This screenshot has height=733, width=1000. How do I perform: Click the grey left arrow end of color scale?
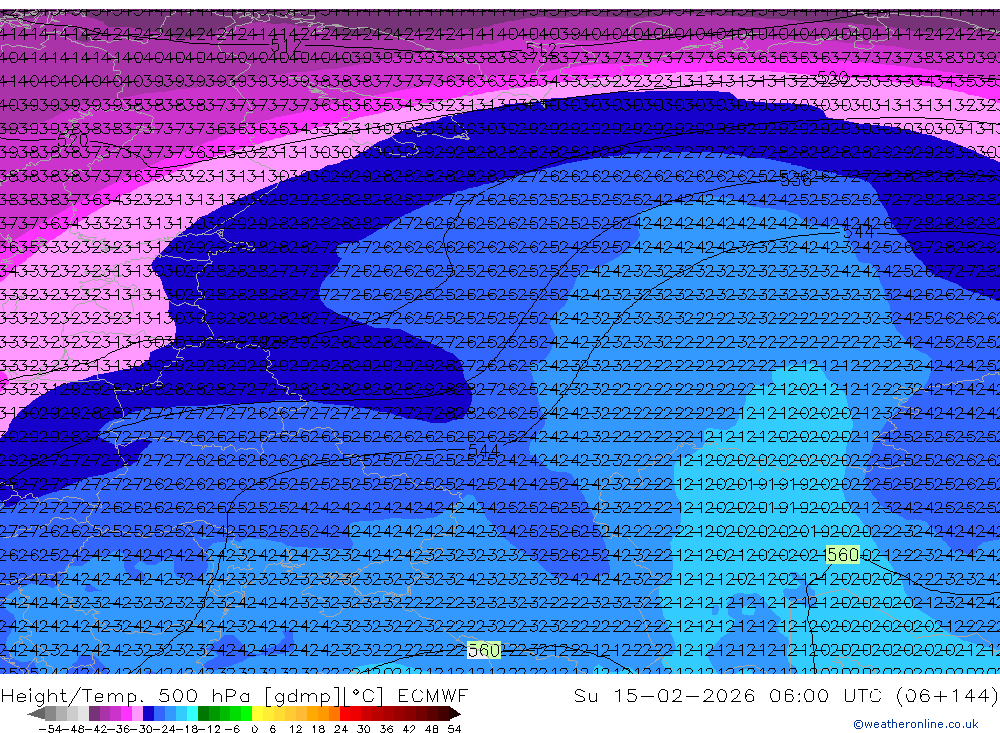coord(36,714)
